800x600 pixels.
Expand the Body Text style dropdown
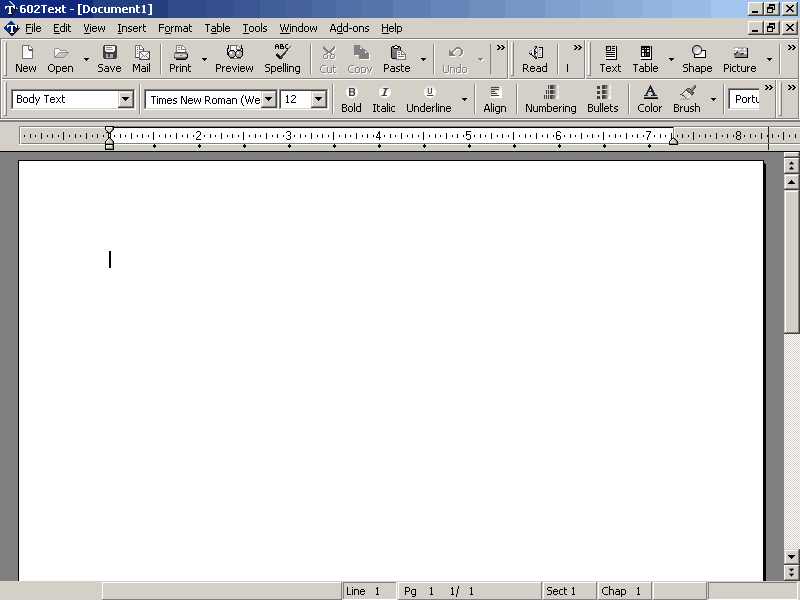[126, 99]
